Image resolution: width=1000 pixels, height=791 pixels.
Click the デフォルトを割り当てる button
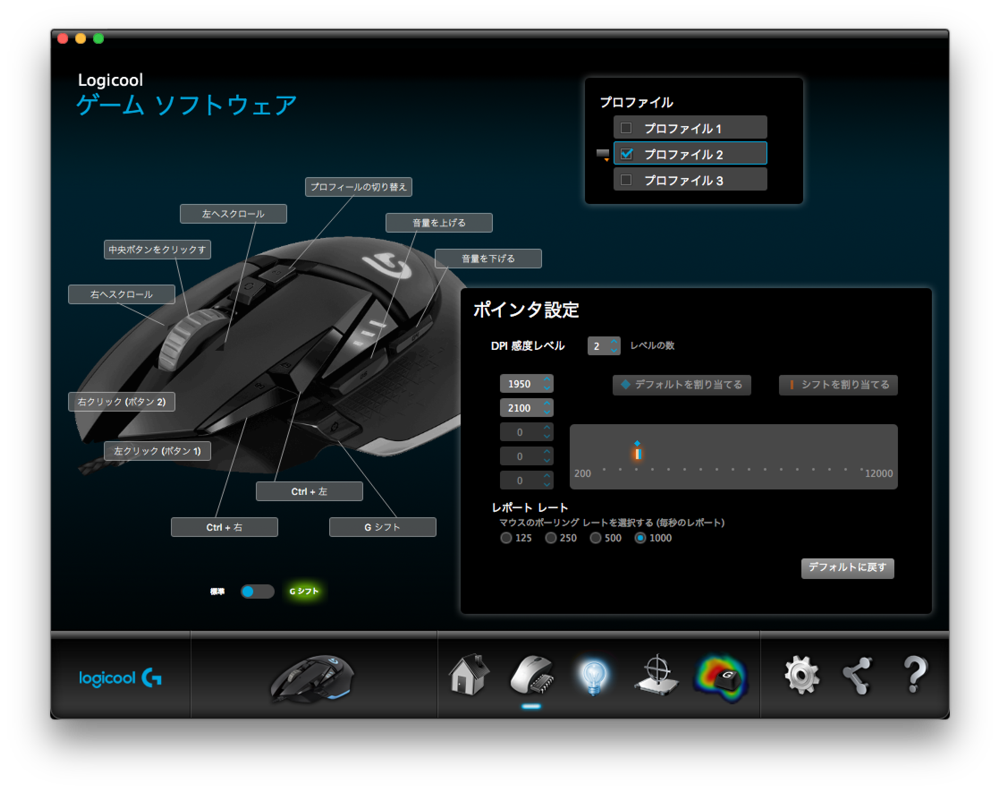682,385
